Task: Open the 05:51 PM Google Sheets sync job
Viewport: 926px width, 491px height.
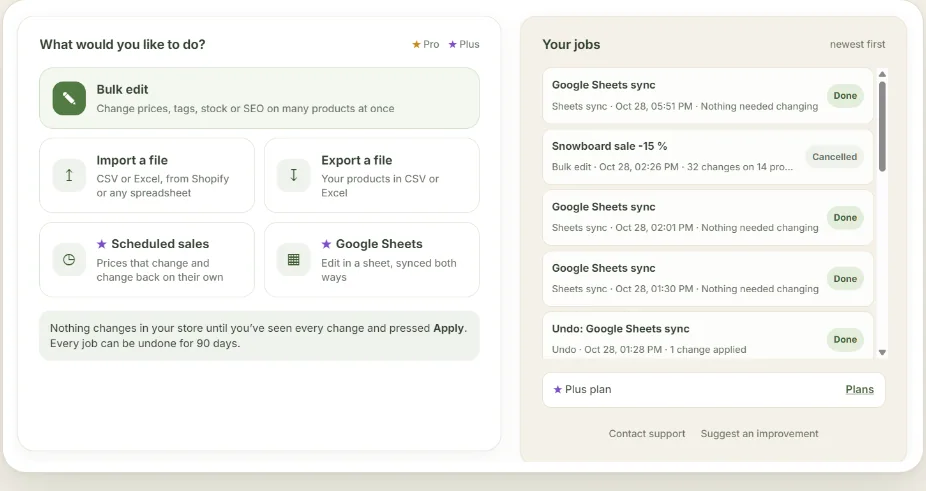Action: [707, 96]
